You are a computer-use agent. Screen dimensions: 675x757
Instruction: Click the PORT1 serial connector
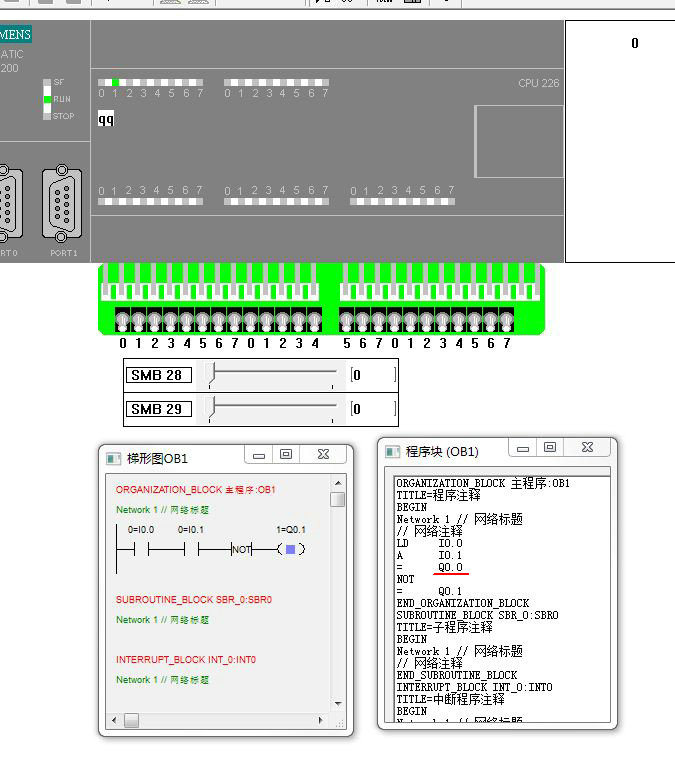(x=62, y=204)
